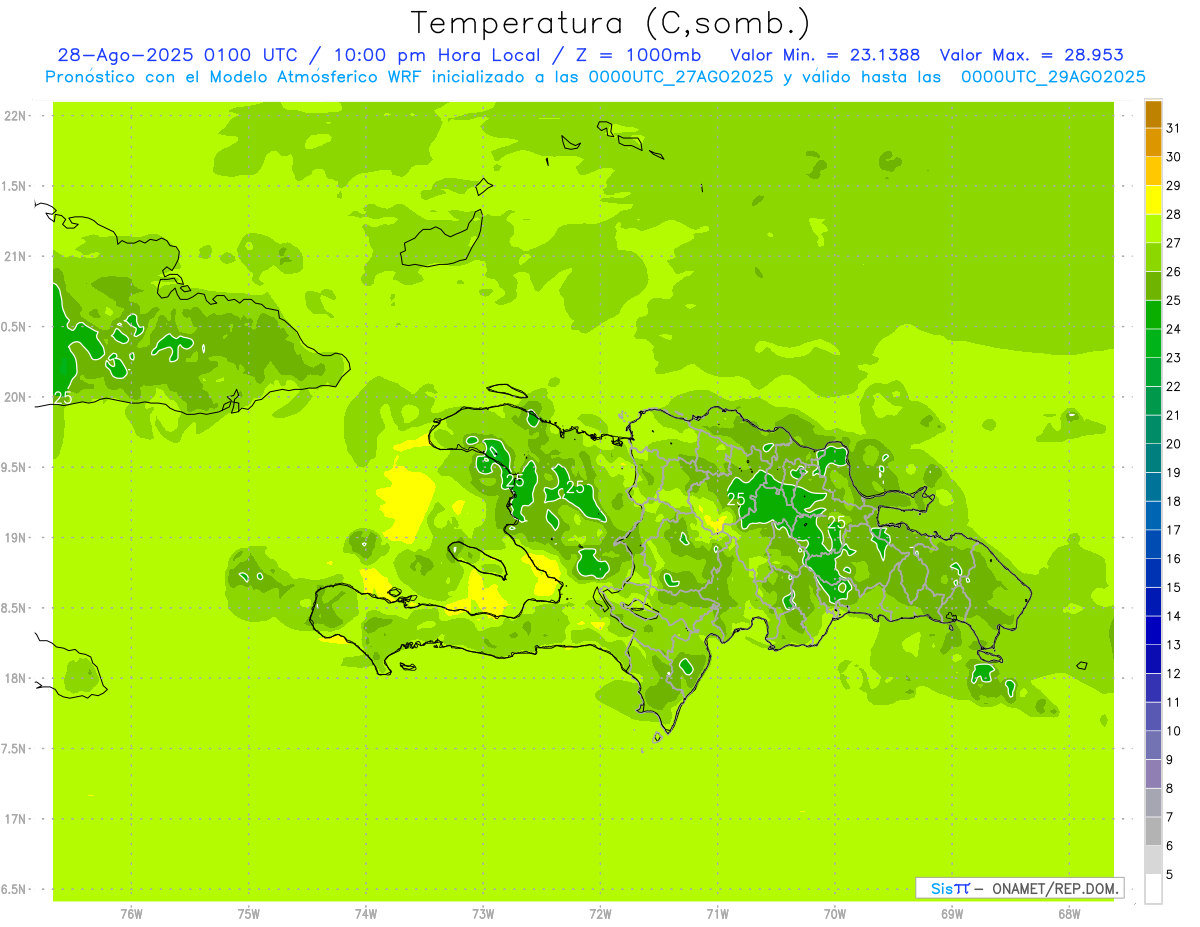The image size is (1200, 927).
Task: Click the '71W' longitude axis label
Action: [717, 914]
